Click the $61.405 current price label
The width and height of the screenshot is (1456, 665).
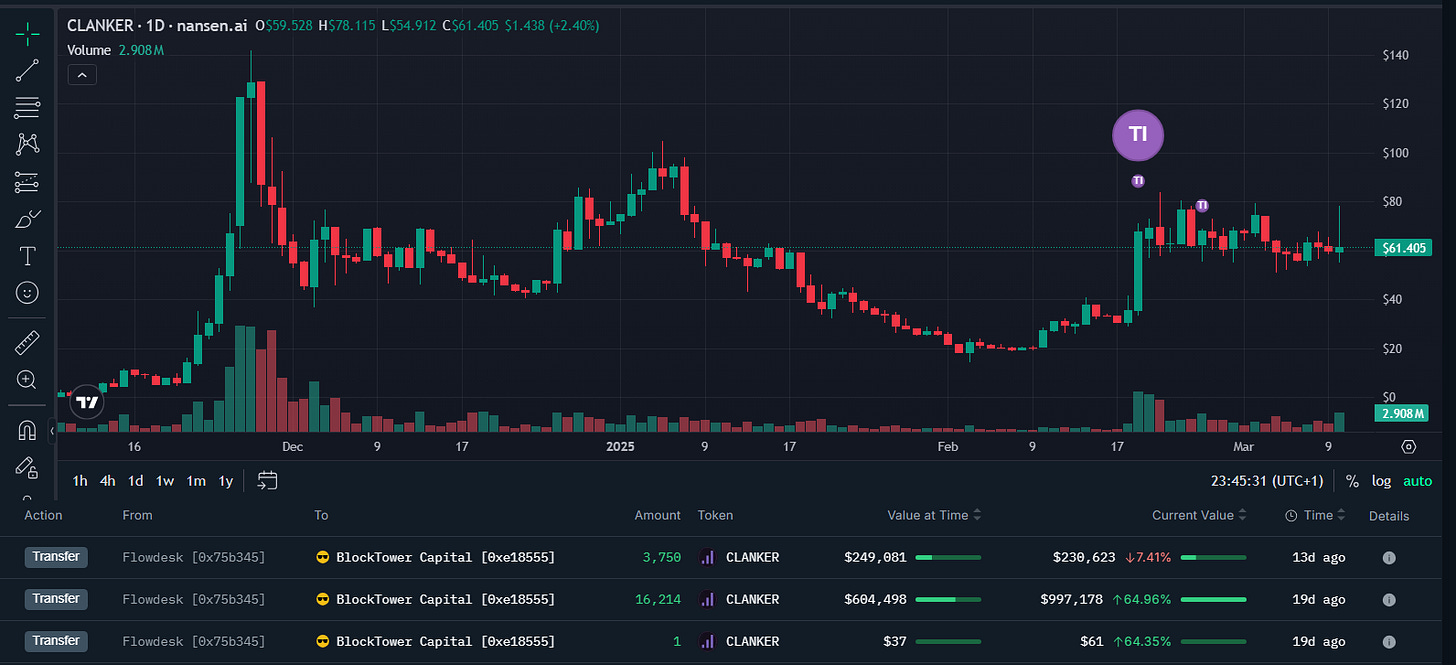click(1403, 248)
